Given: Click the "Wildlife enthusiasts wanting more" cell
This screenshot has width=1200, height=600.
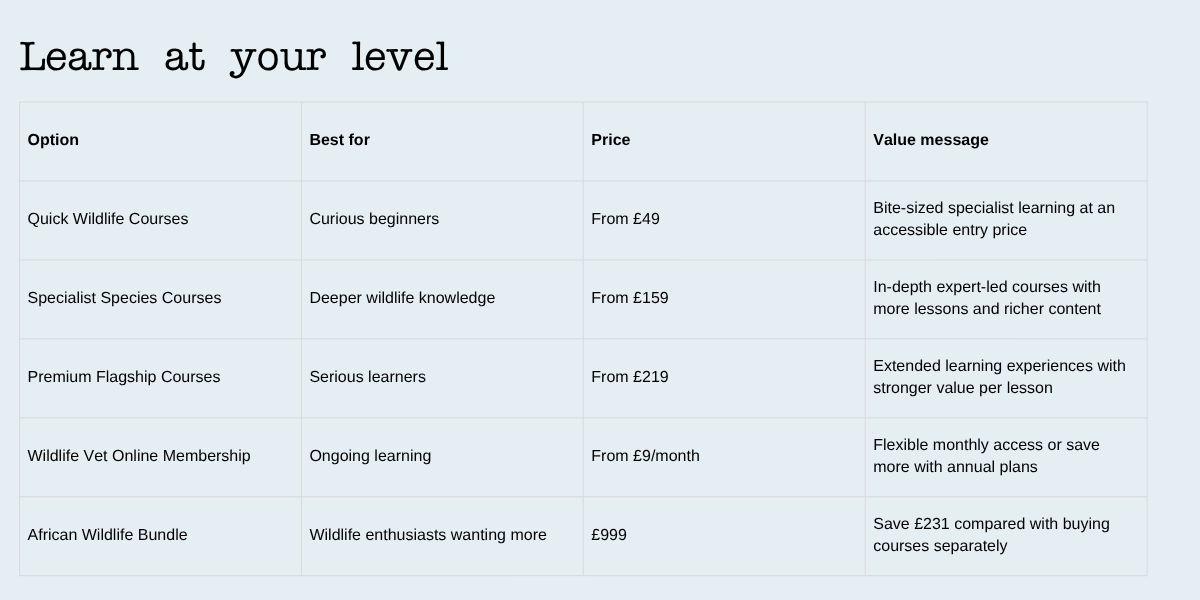Looking at the screenshot, I should (x=428, y=535).
